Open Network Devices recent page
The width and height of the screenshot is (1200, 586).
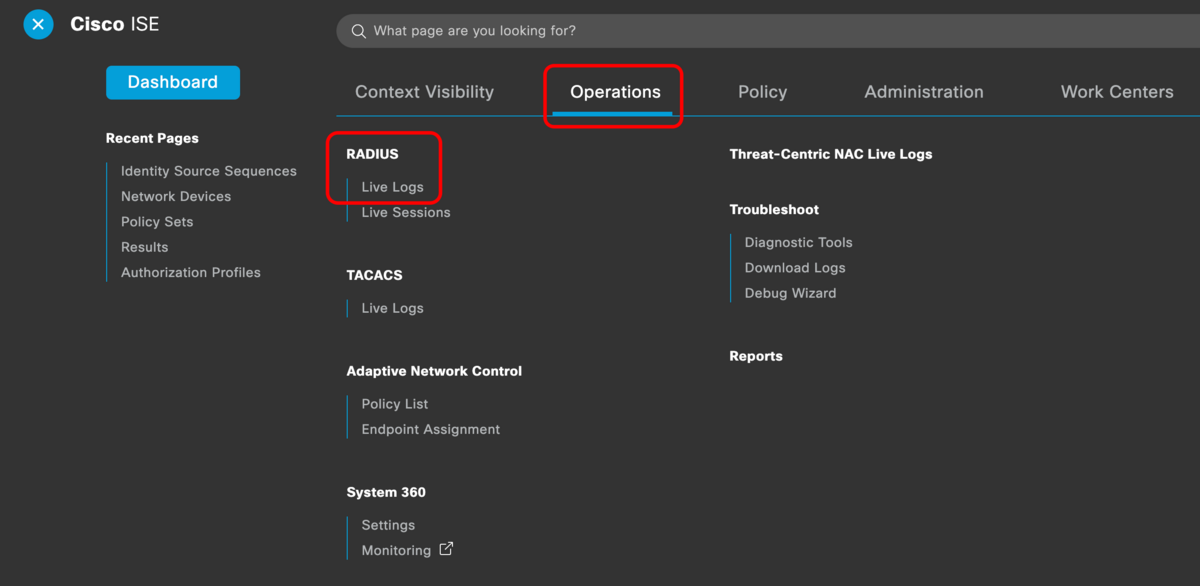point(176,196)
